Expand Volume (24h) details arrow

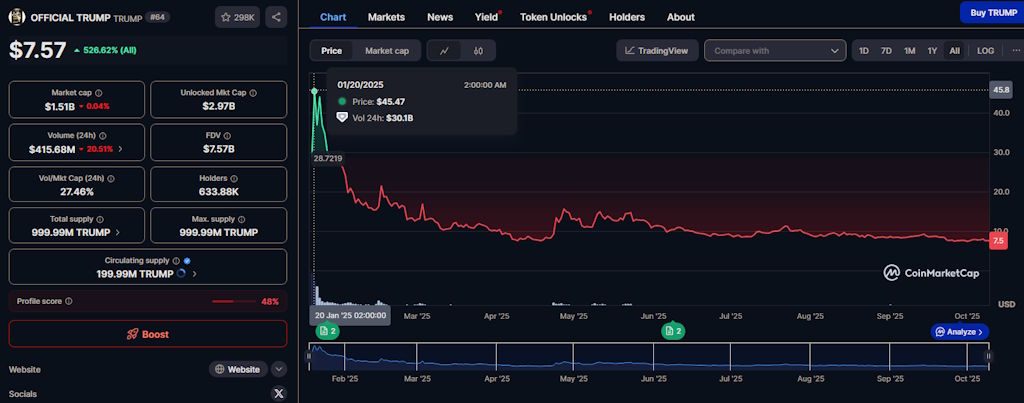120,149
